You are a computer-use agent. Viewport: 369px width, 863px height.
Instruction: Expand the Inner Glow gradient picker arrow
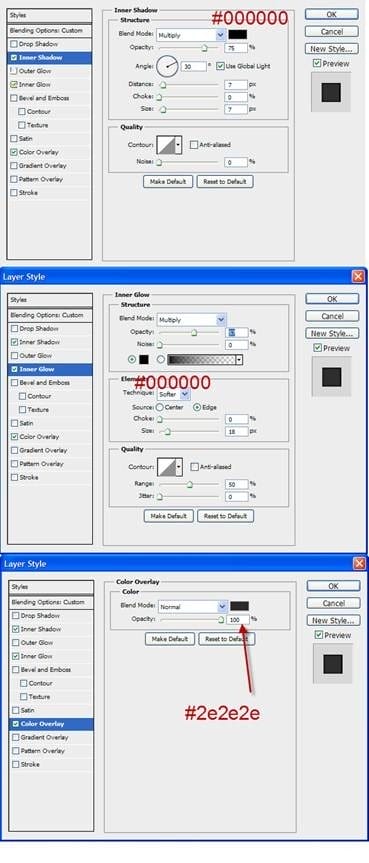239,359
